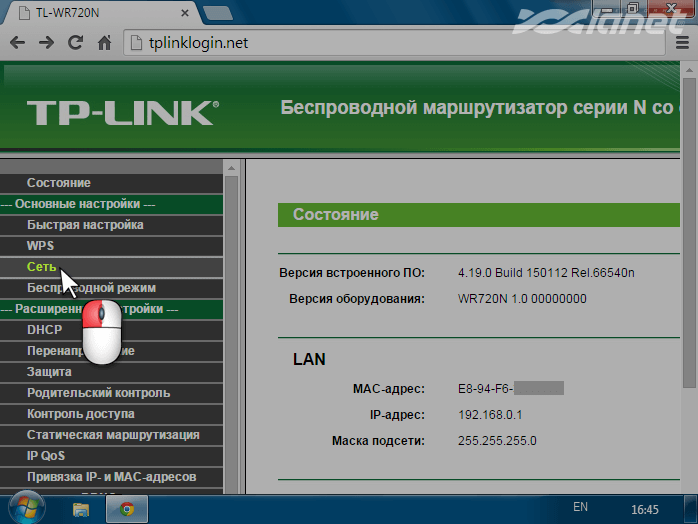Image resolution: width=698 pixels, height=524 pixels.
Task: Click the browser Back arrow
Action: point(17,43)
